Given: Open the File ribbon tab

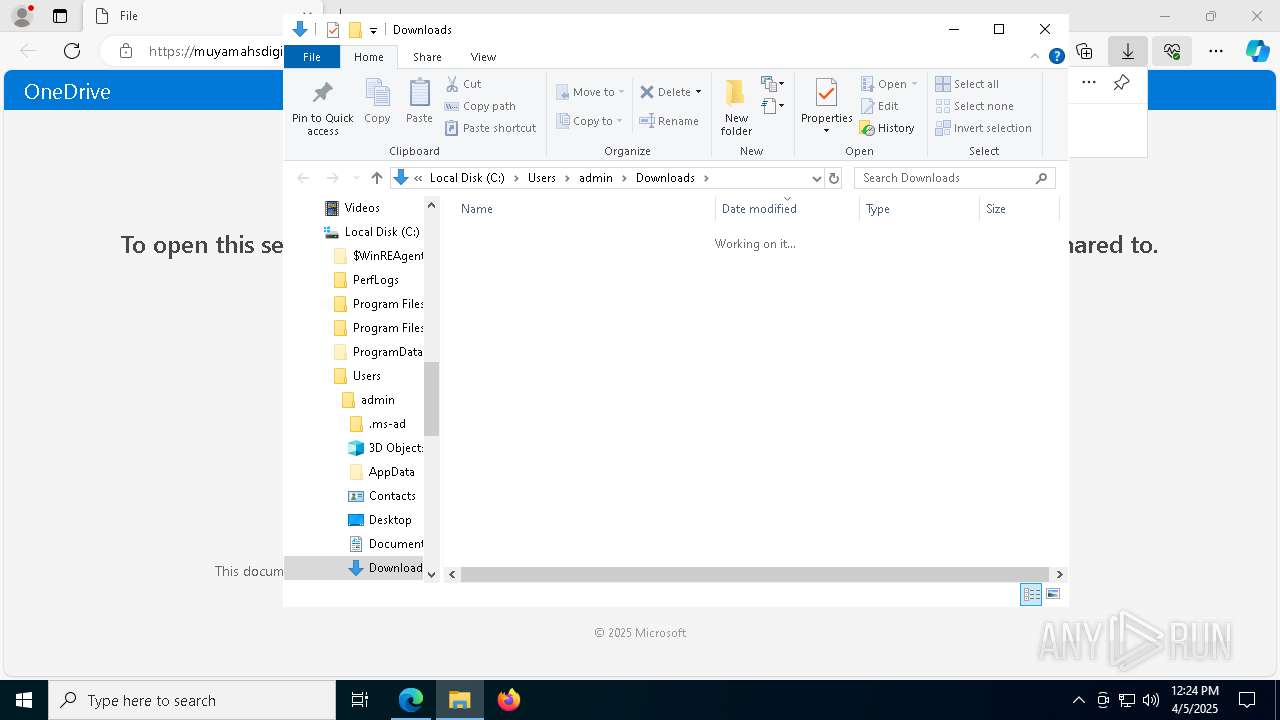Looking at the screenshot, I should (x=312, y=57).
